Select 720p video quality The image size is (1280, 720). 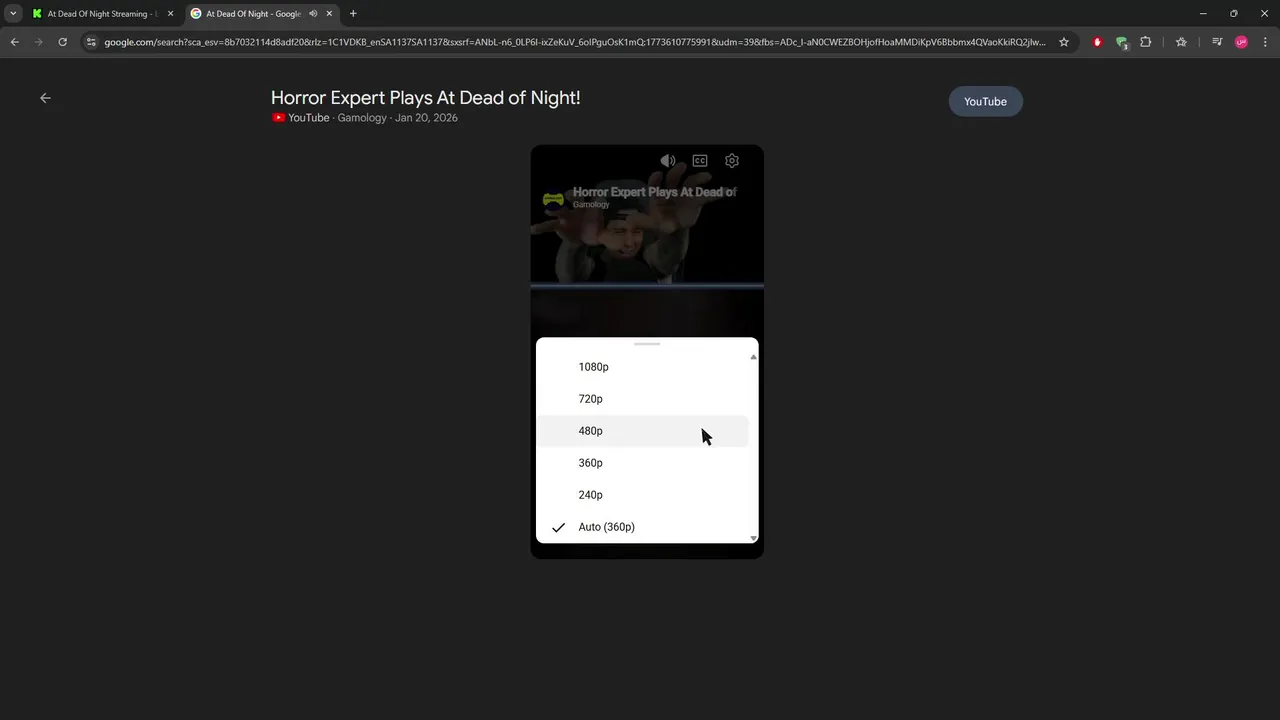pos(642,399)
